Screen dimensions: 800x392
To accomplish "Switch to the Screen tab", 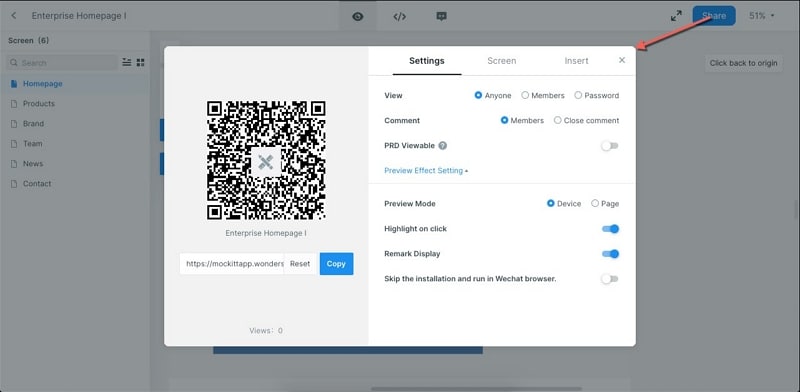I will click(x=502, y=61).
